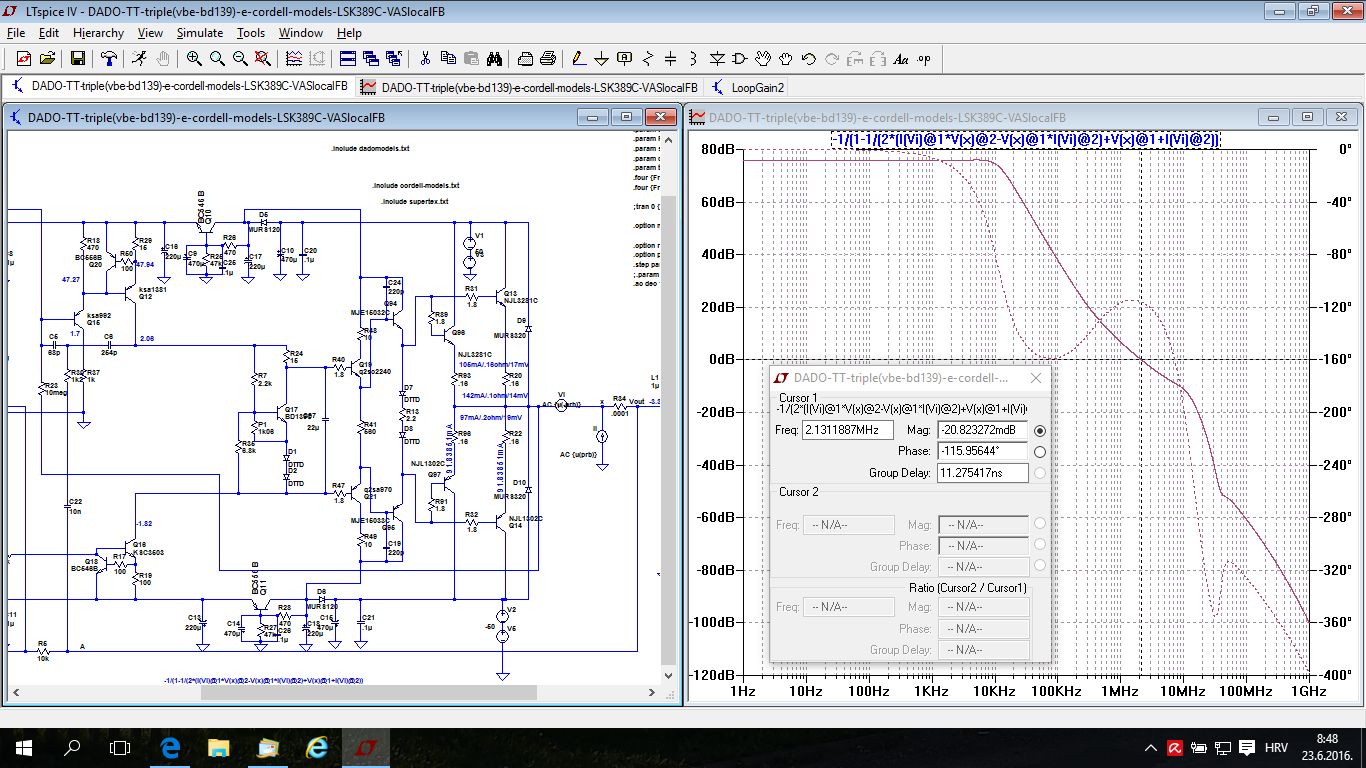Click the Cursor 1 Mag value field
The height and width of the screenshot is (768, 1366).
pyautogui.click(x=983, y=430)
